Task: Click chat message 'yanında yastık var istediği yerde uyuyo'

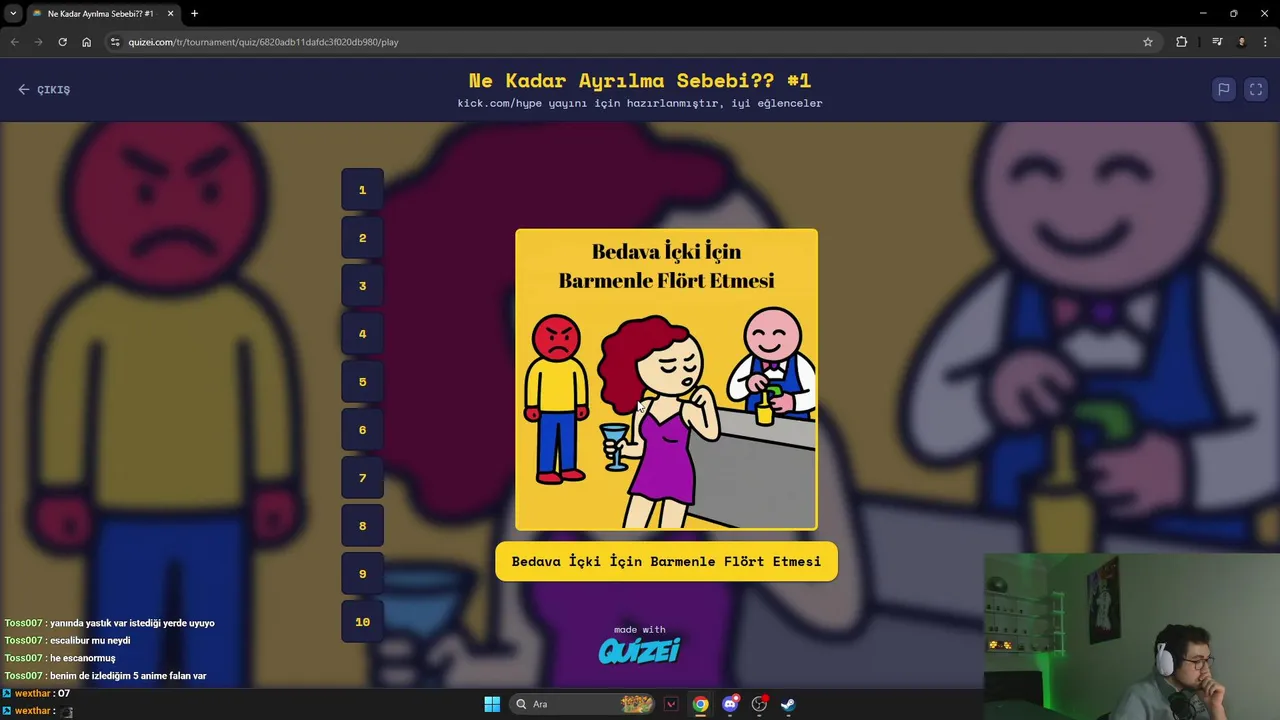Action: point(132,623)
